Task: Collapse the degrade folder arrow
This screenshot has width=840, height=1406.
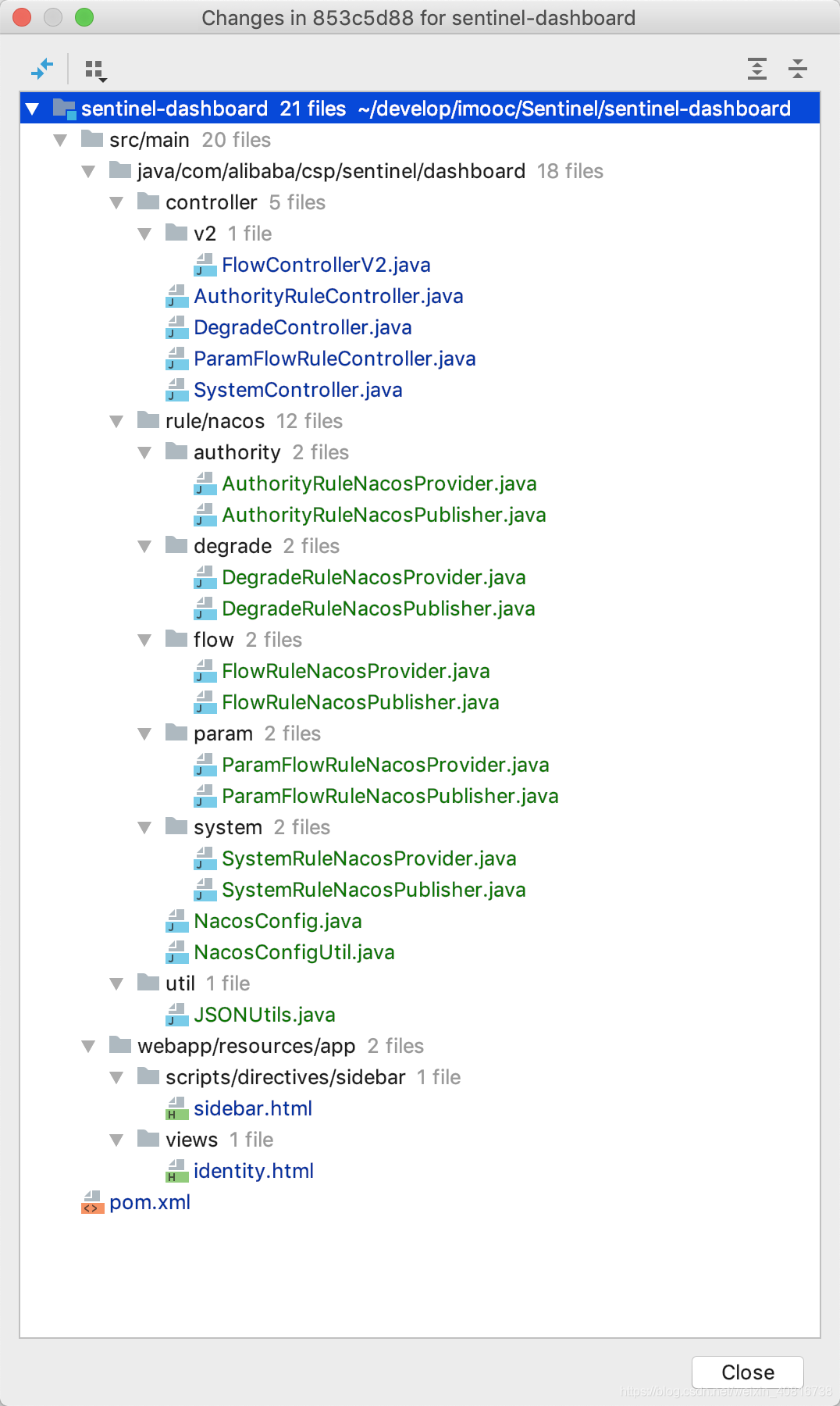Action: click(145, 546)
